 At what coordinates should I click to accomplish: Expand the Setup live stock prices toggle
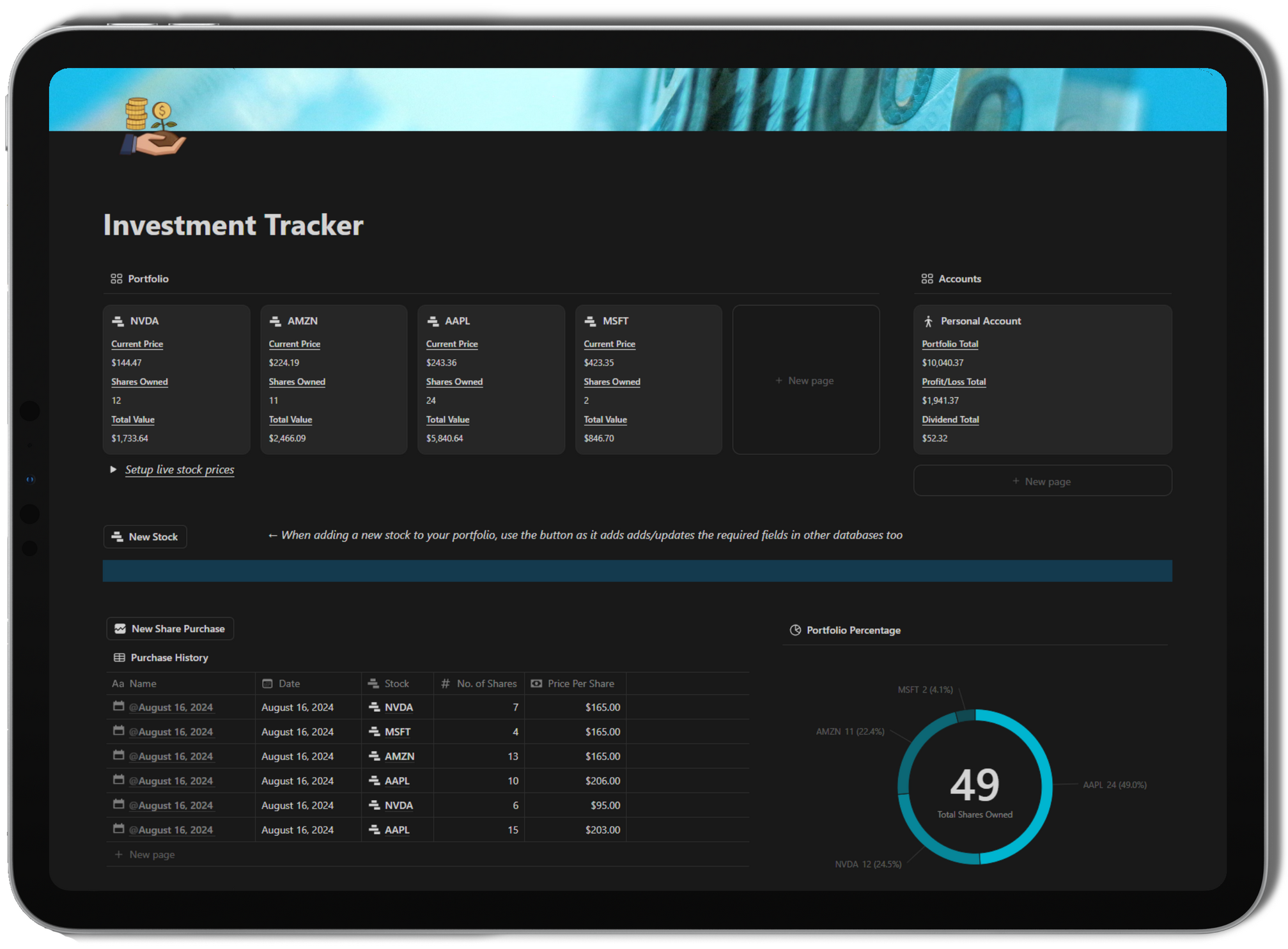coord(113,470)
